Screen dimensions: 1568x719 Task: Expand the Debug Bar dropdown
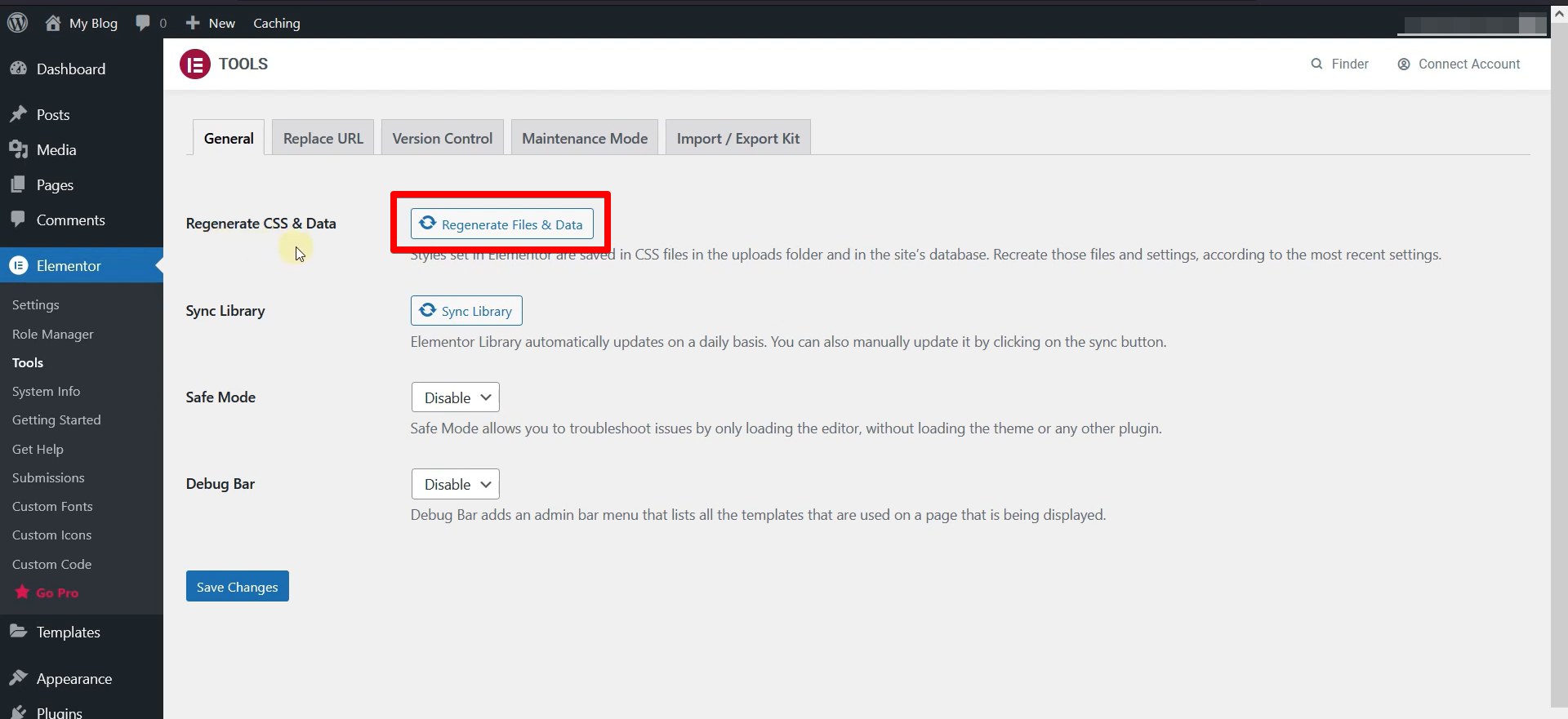point(456,484)
